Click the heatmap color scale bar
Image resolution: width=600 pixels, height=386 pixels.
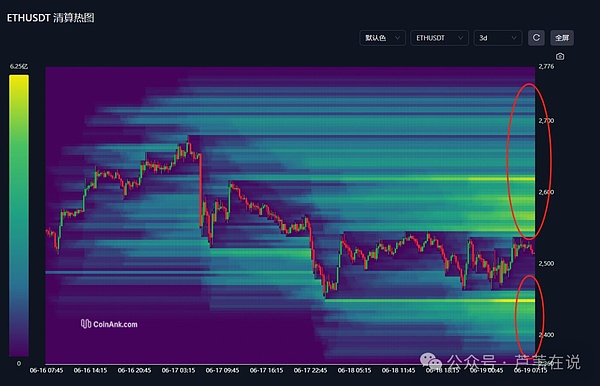19,215
